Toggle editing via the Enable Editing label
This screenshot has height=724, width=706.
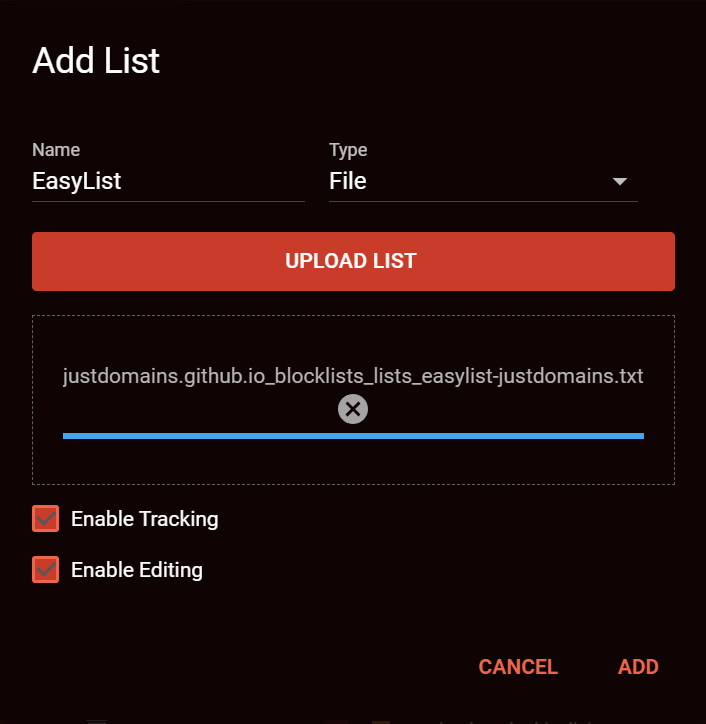point(137,570)
